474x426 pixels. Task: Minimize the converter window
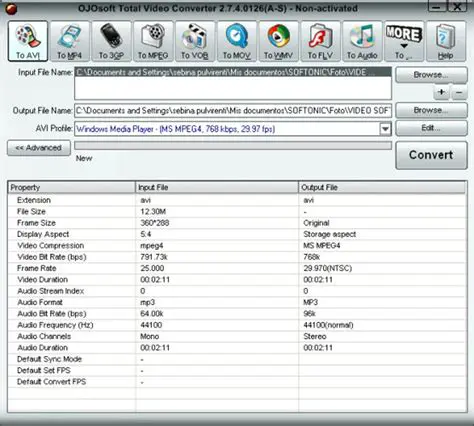(x=437, y=7)
